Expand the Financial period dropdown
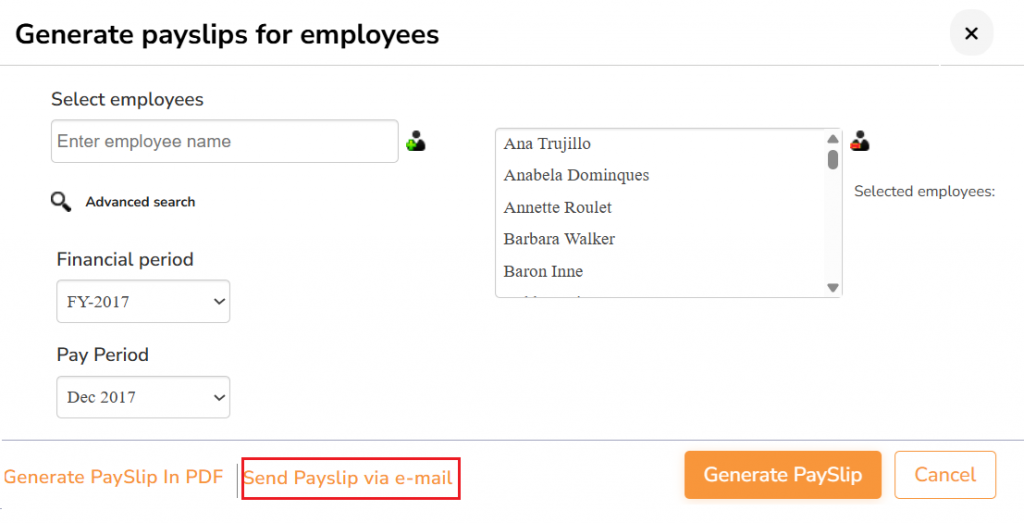This screenshot has height=523, width=1024. (143, 302)
